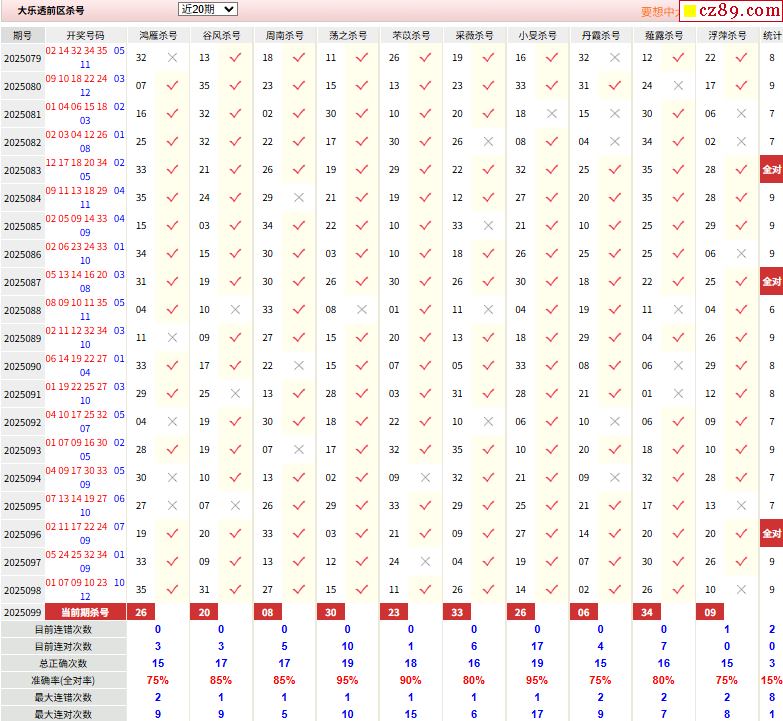Click the check mark for 2025083 浮萍杀号
Image resolution: width=783 pixels, height=721 pixels.
[x=742, y=169]
